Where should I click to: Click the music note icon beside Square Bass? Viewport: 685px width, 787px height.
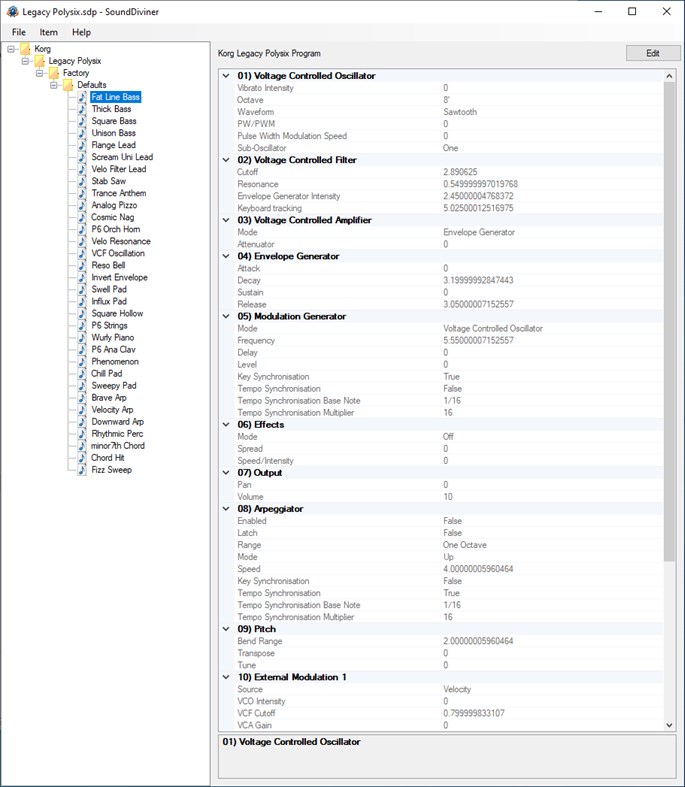82,121
